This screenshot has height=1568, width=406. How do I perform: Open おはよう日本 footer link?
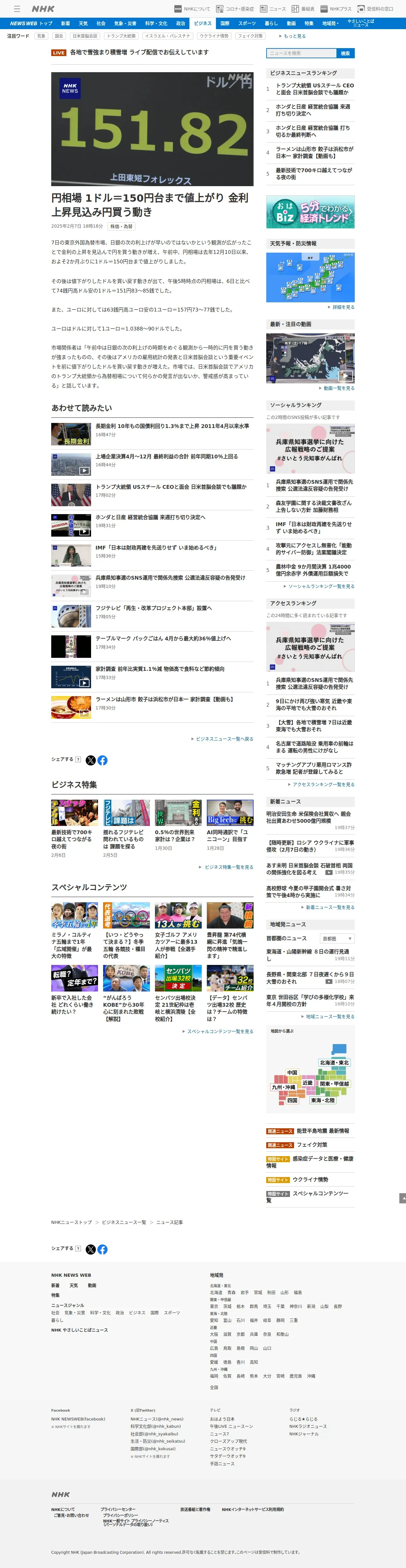222,1419
